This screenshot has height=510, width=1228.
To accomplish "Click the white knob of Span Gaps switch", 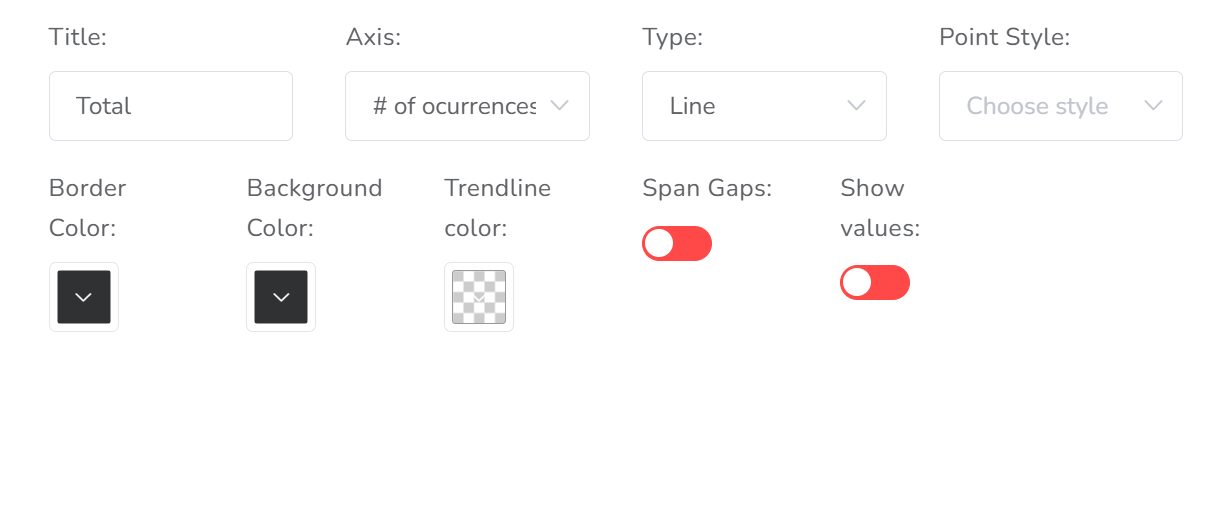I will pos(659,243).
